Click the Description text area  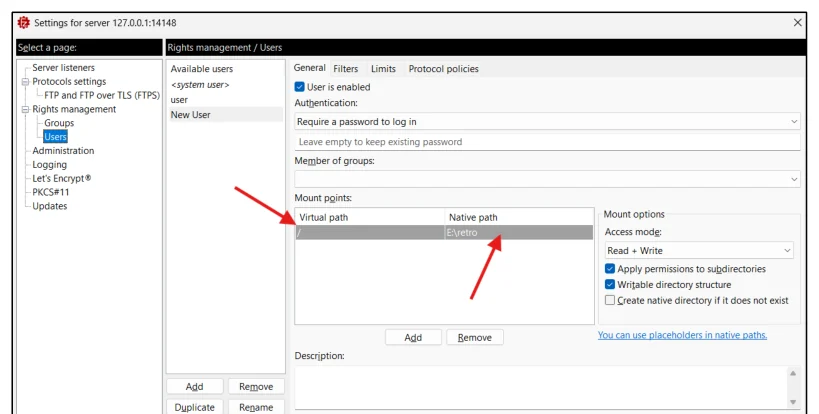pos(541,387)
